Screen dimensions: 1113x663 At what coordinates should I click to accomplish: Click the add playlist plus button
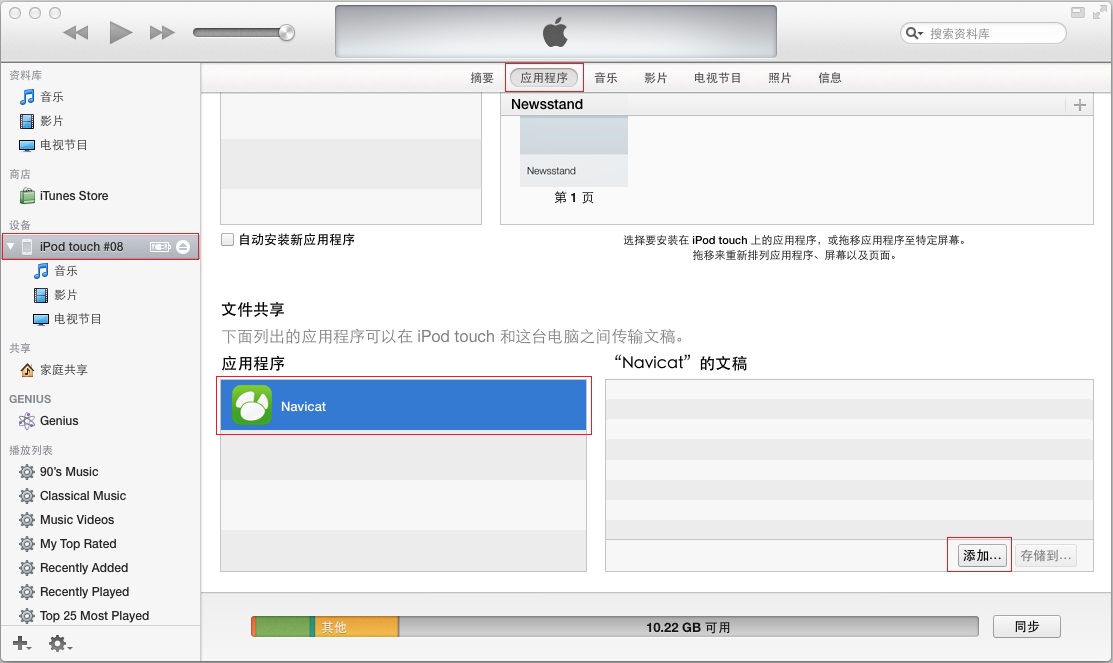point(22,643)
